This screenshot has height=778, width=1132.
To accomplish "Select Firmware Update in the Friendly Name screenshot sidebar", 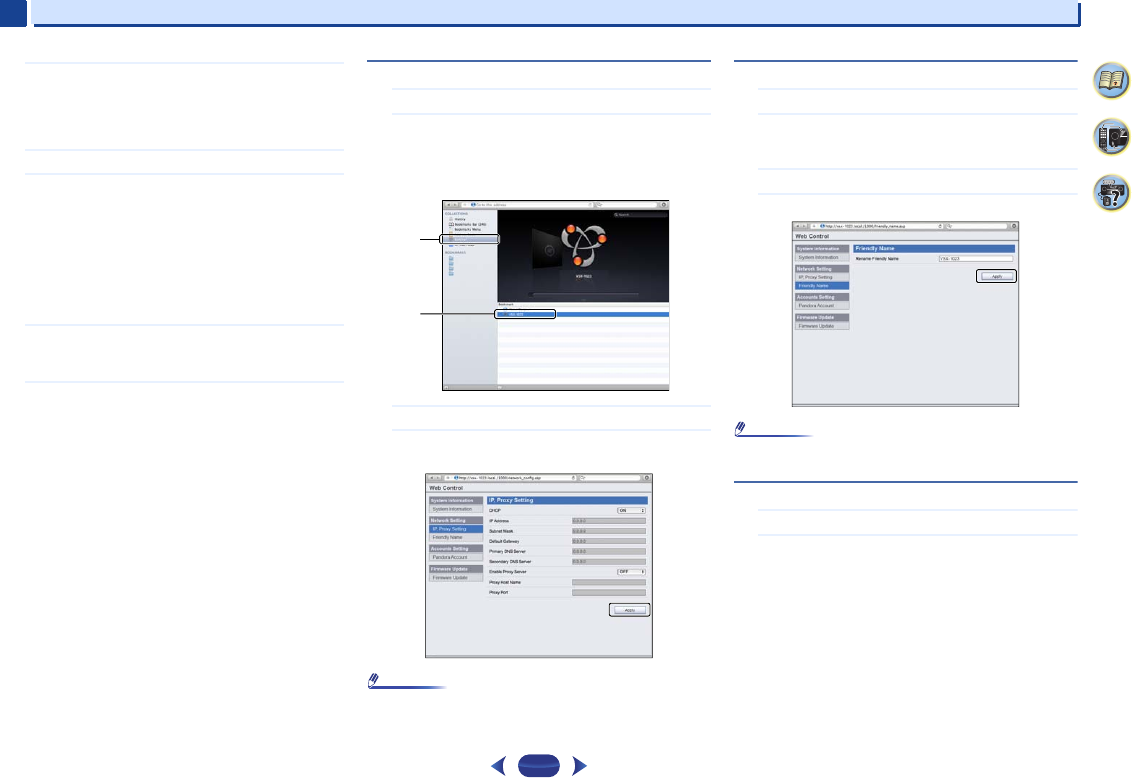I will pyautogui.click(x=822, y=325).
